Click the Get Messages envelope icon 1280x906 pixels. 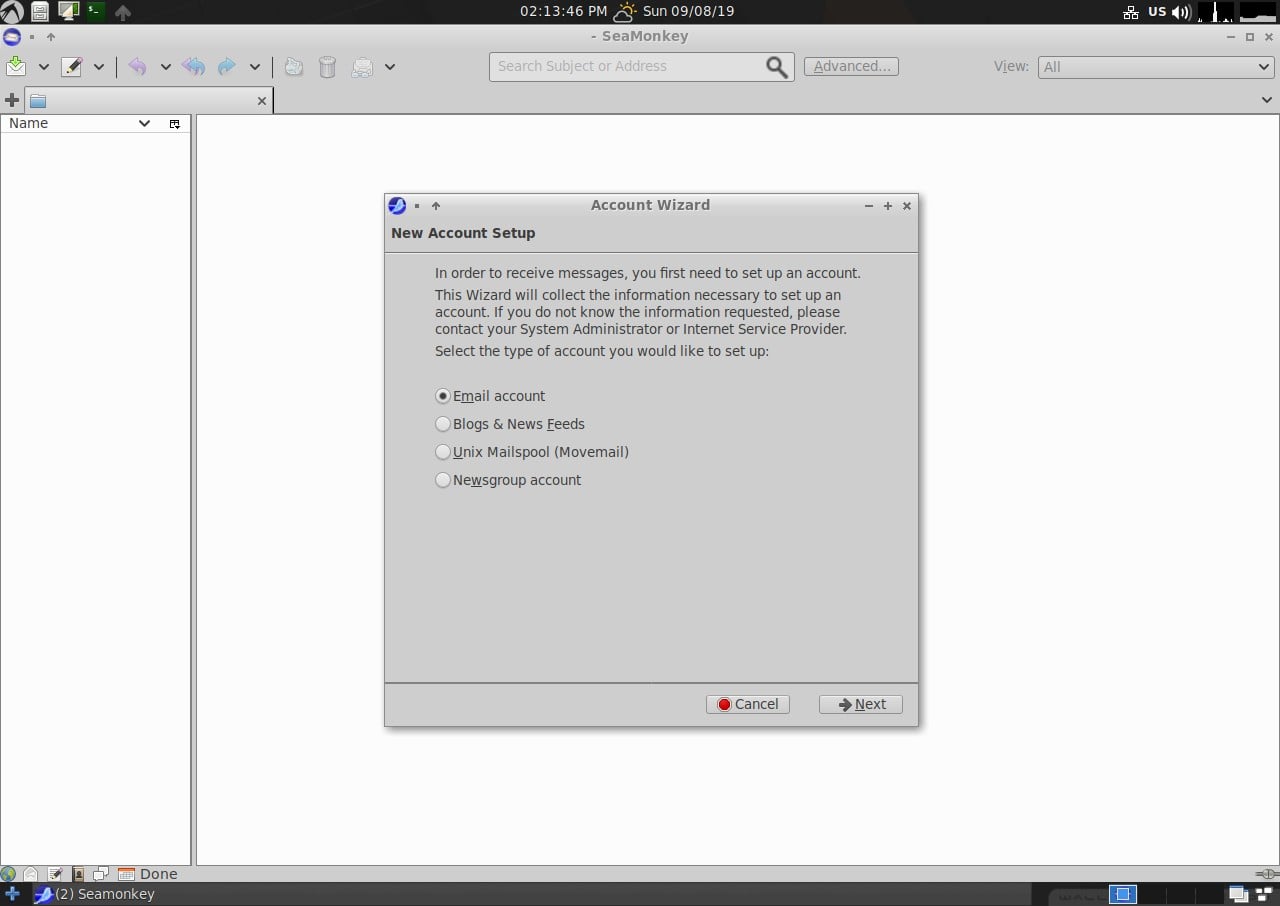(x=16, y=66)
